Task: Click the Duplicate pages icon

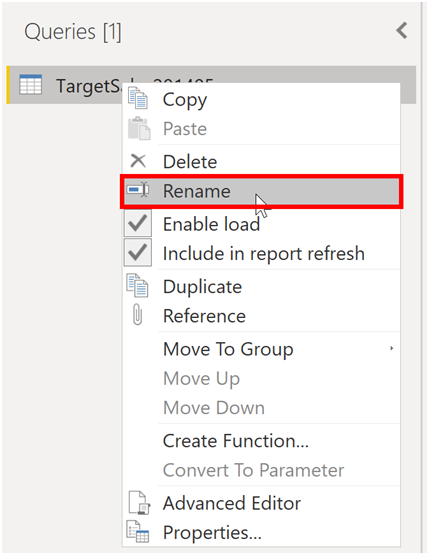Action: pyautogui.click(x=137, y=285)
